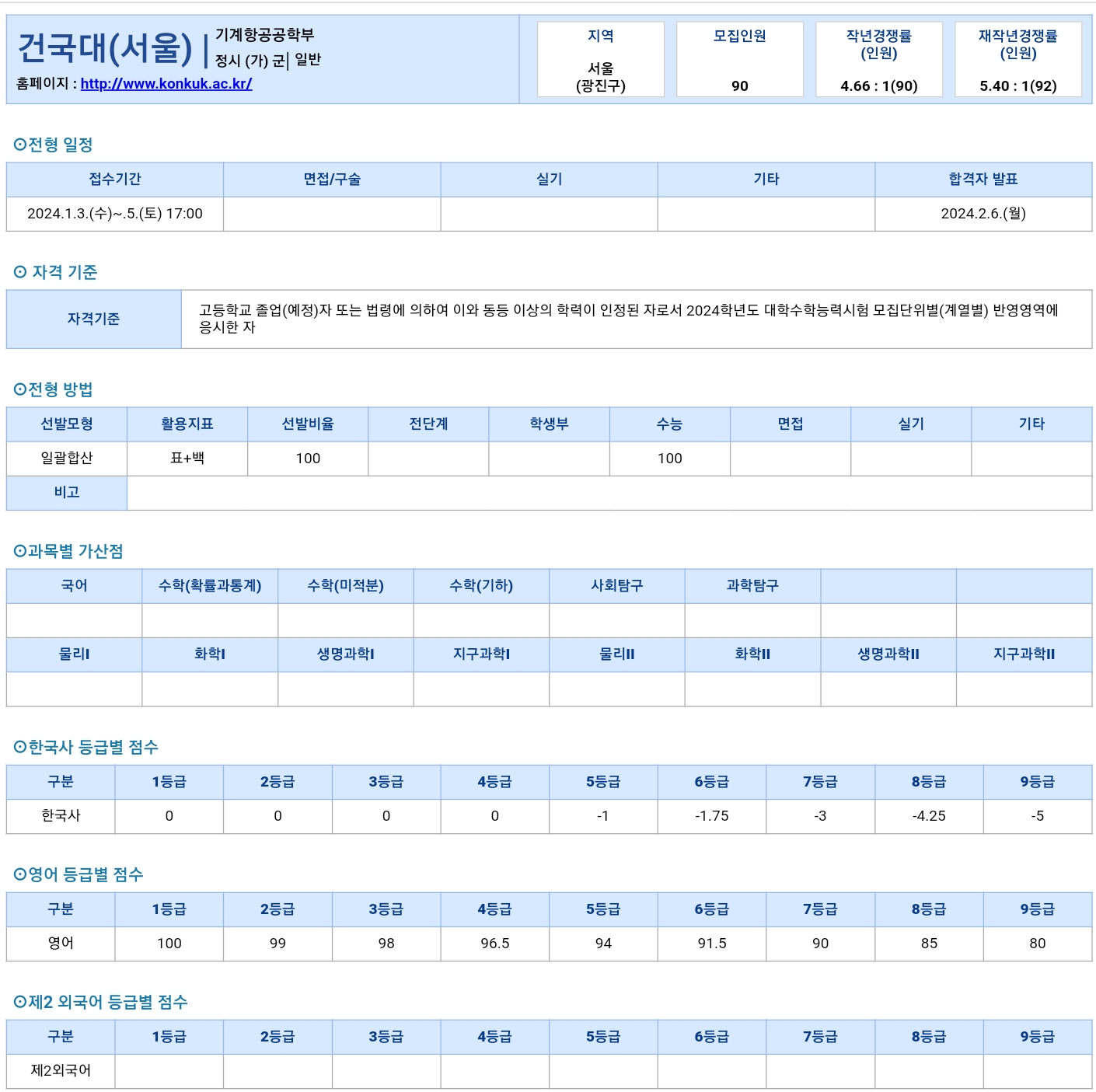This screenshot has height=1092, width=1096.
Task: Click the 서울 (광진구) region value
Action: 601,77
